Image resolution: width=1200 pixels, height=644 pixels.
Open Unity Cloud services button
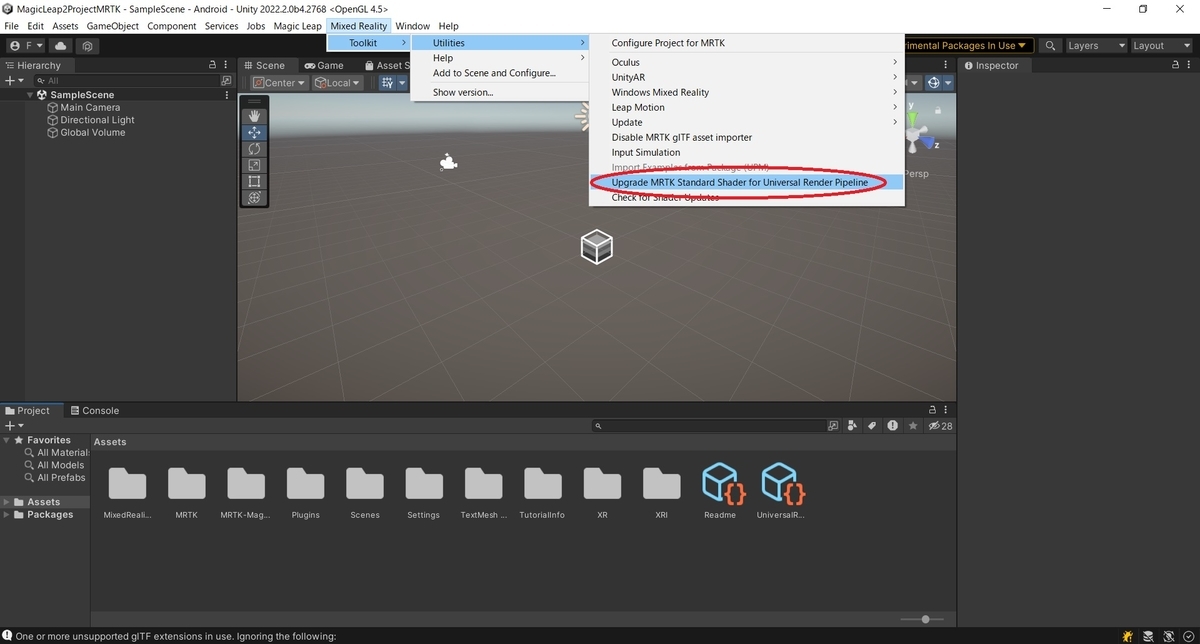click(62, 46)
